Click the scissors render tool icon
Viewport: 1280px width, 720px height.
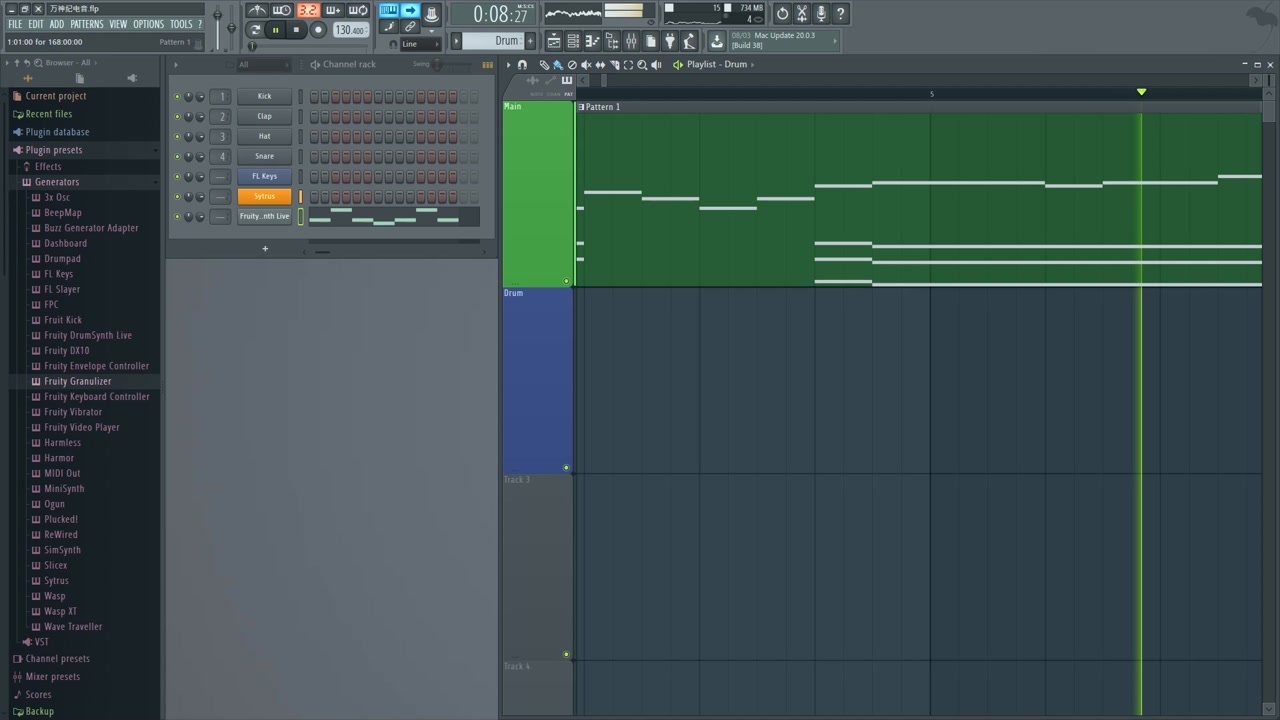pyautogui.click(x=801, y=14)
